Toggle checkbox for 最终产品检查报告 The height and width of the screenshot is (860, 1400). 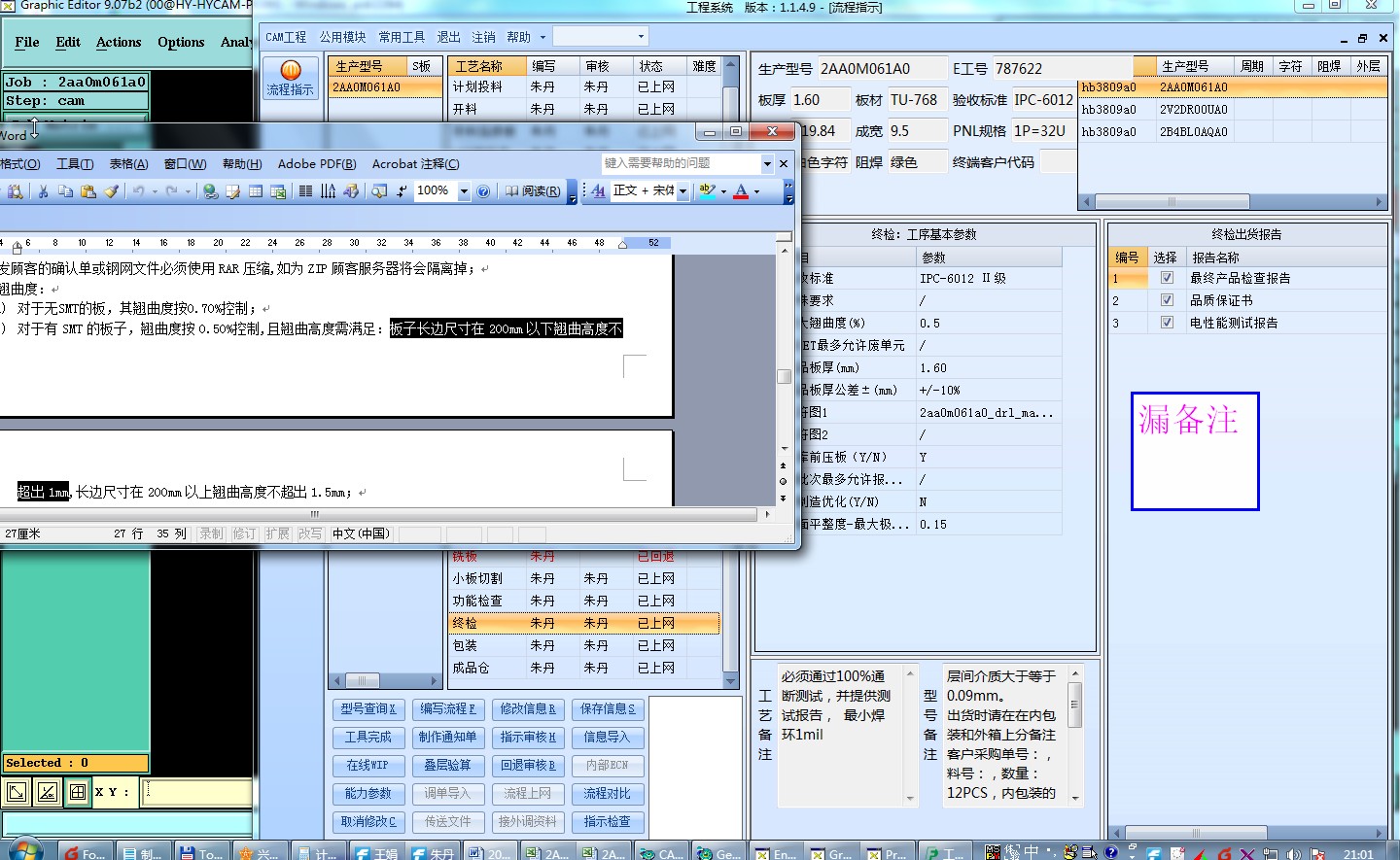point(1167,278)
